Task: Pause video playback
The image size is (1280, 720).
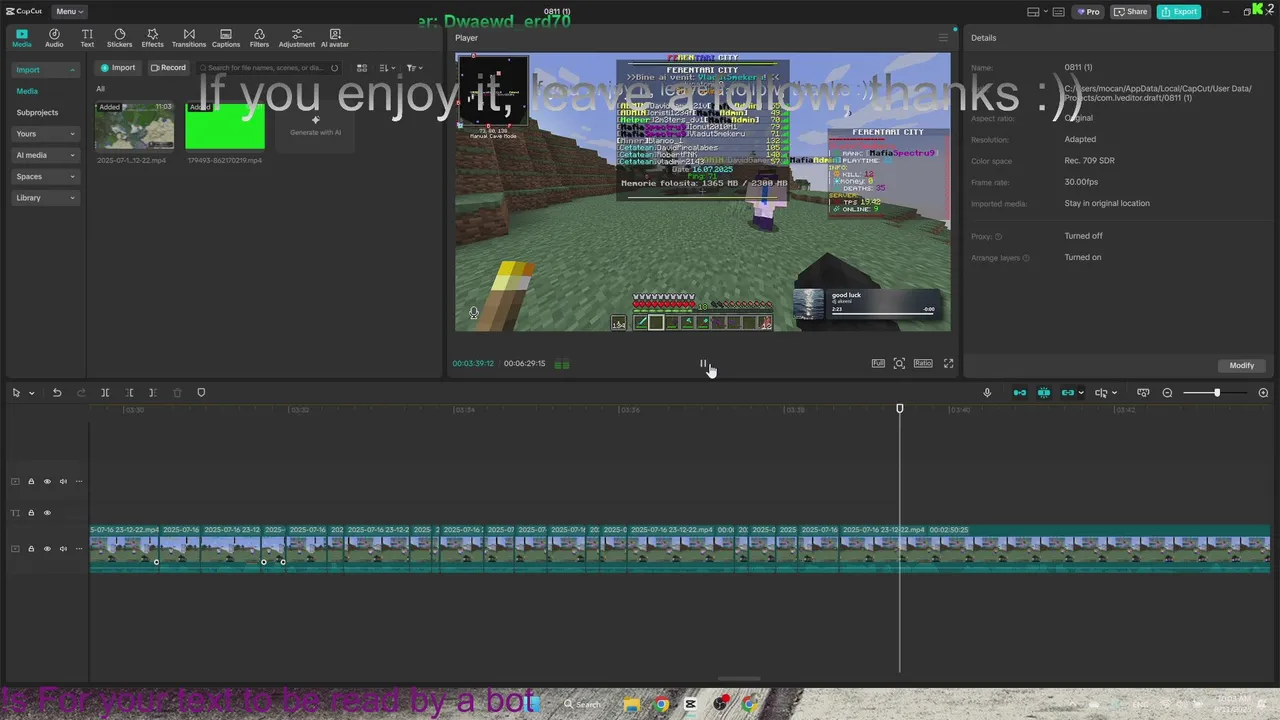Action: point(703,364)
